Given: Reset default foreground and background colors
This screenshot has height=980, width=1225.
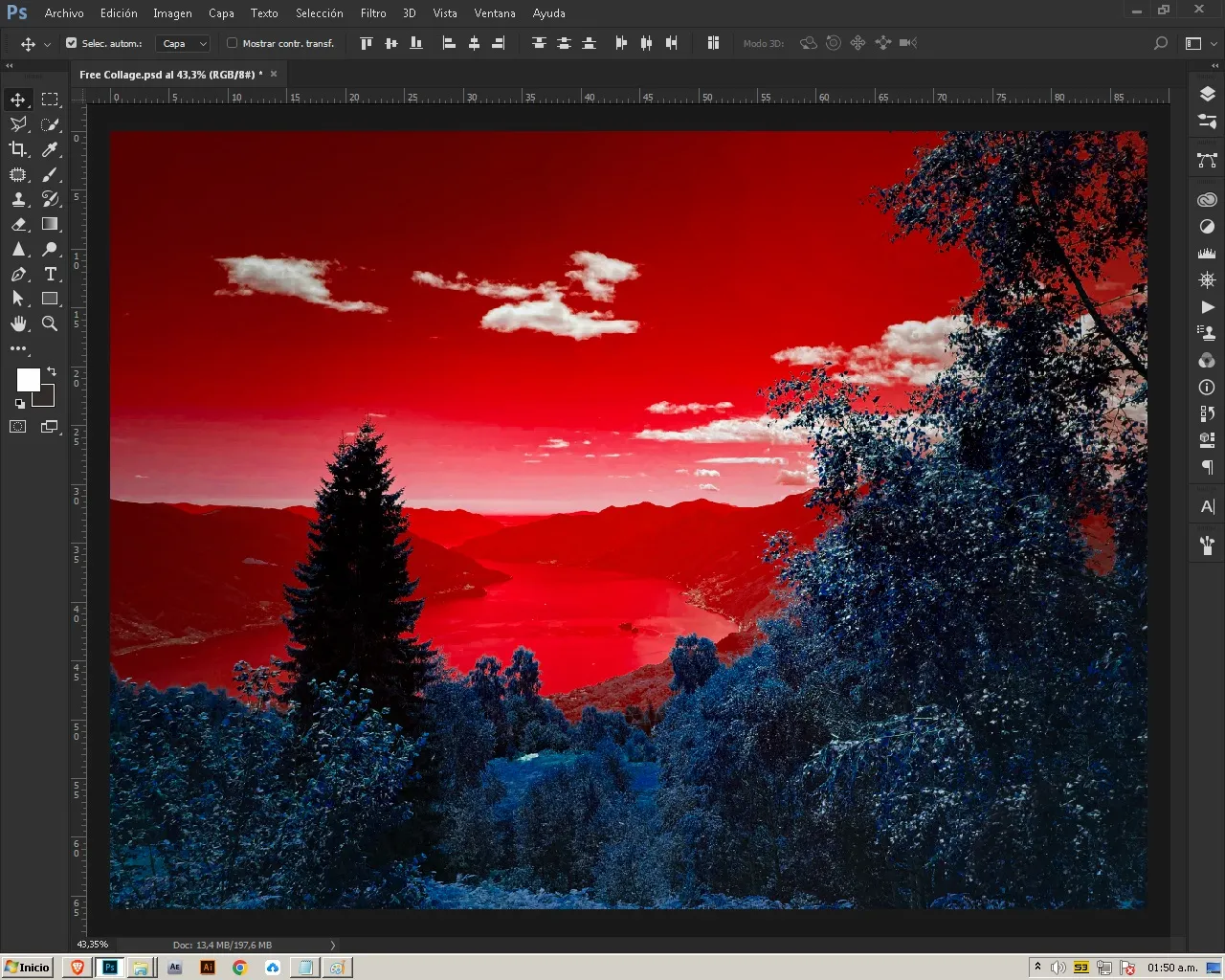Looking at the screenshot, I should (20, 404).
